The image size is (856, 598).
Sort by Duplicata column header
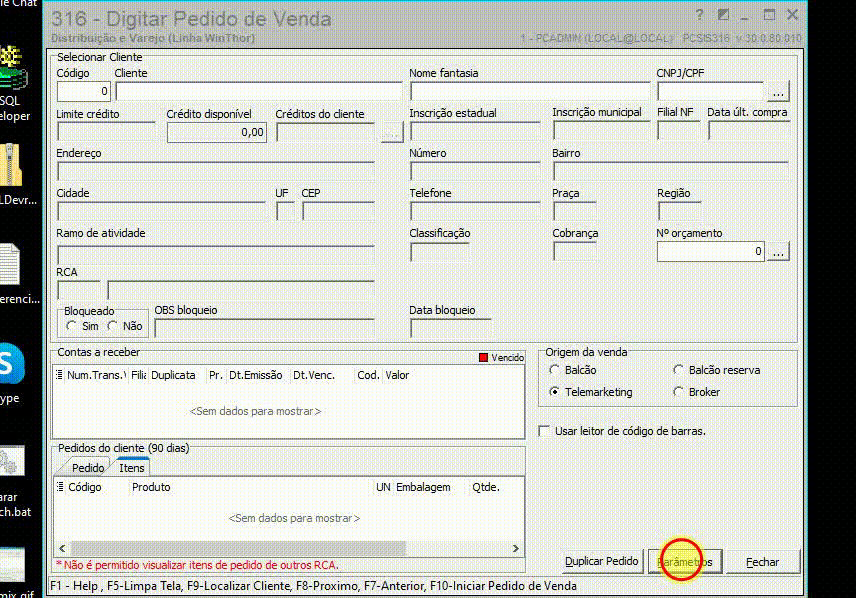pos(174,375)
